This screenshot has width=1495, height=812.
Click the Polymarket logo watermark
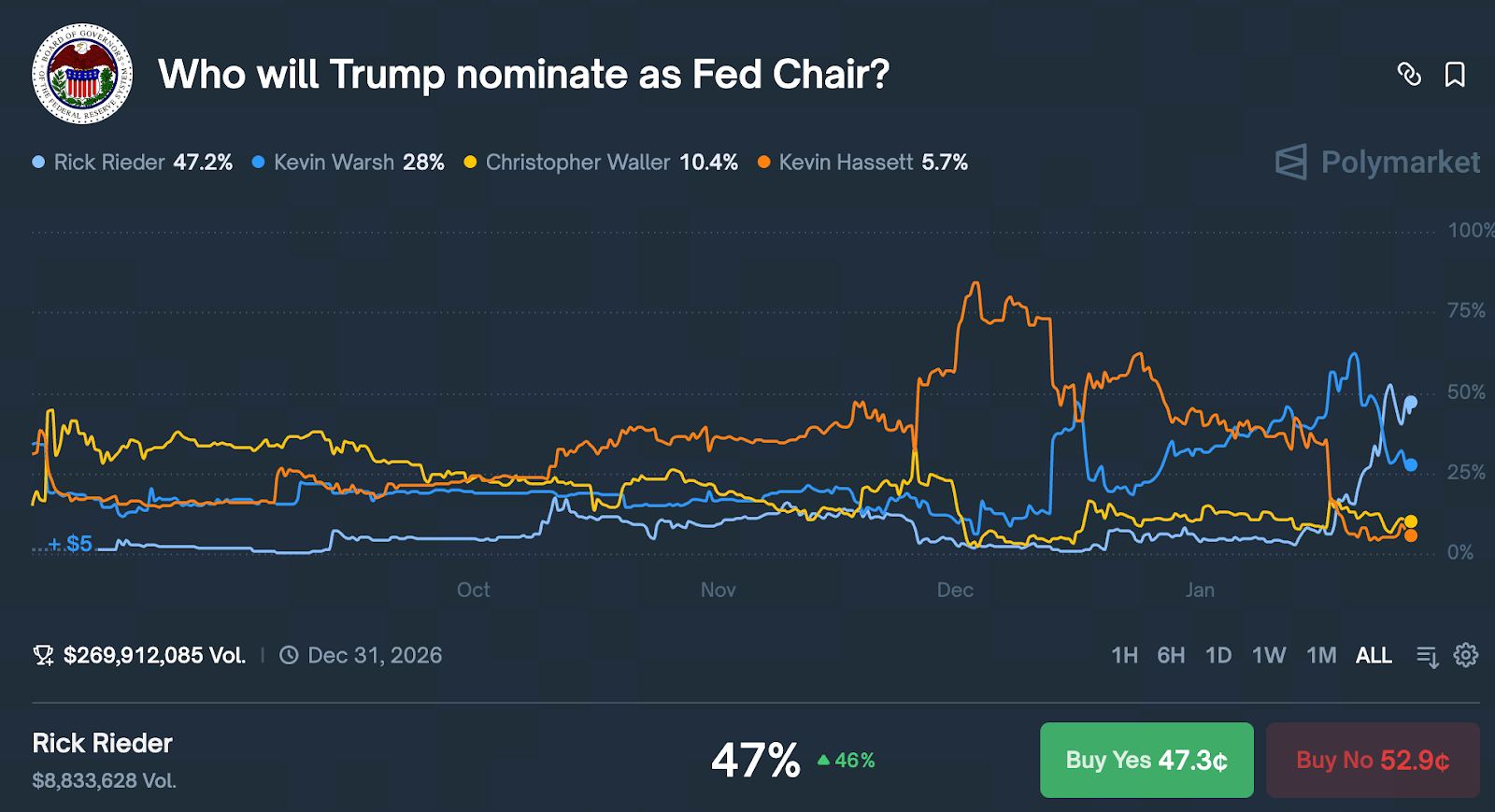tap(1378, 163)
